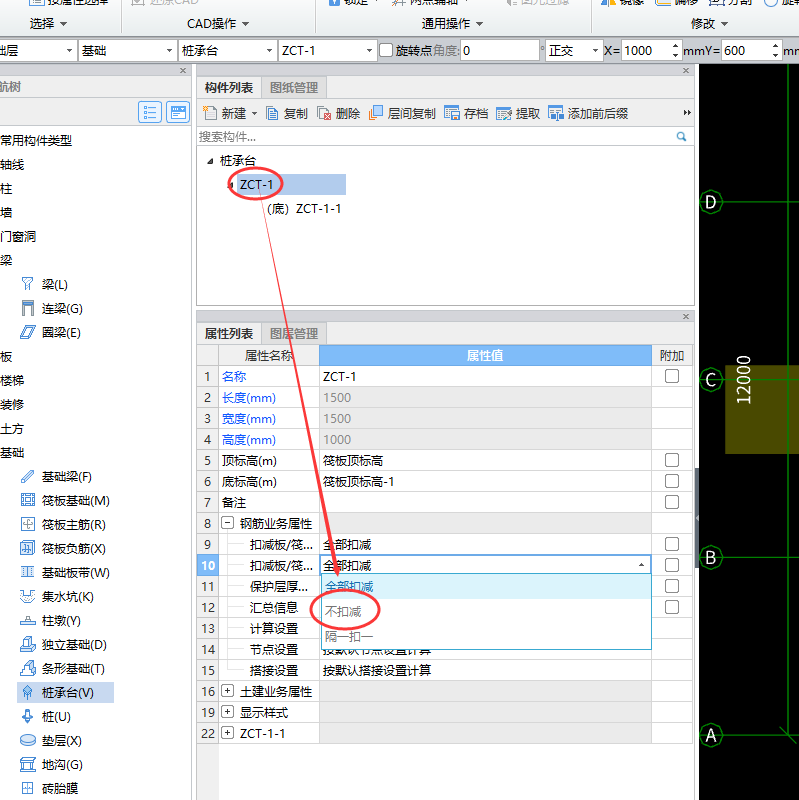Increase the Y offset stepper
The width and height of the screenshot is (799, 800).
(775, 46)
